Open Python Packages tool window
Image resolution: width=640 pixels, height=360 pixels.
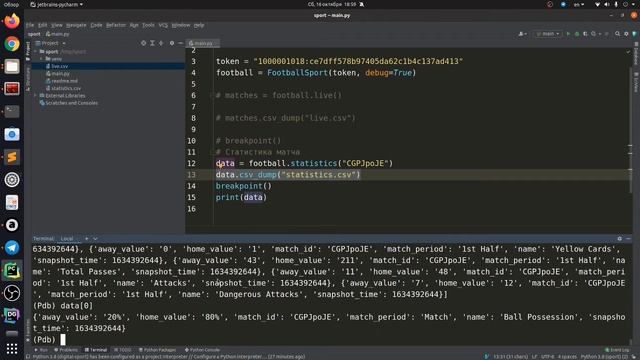click(158, 350)
